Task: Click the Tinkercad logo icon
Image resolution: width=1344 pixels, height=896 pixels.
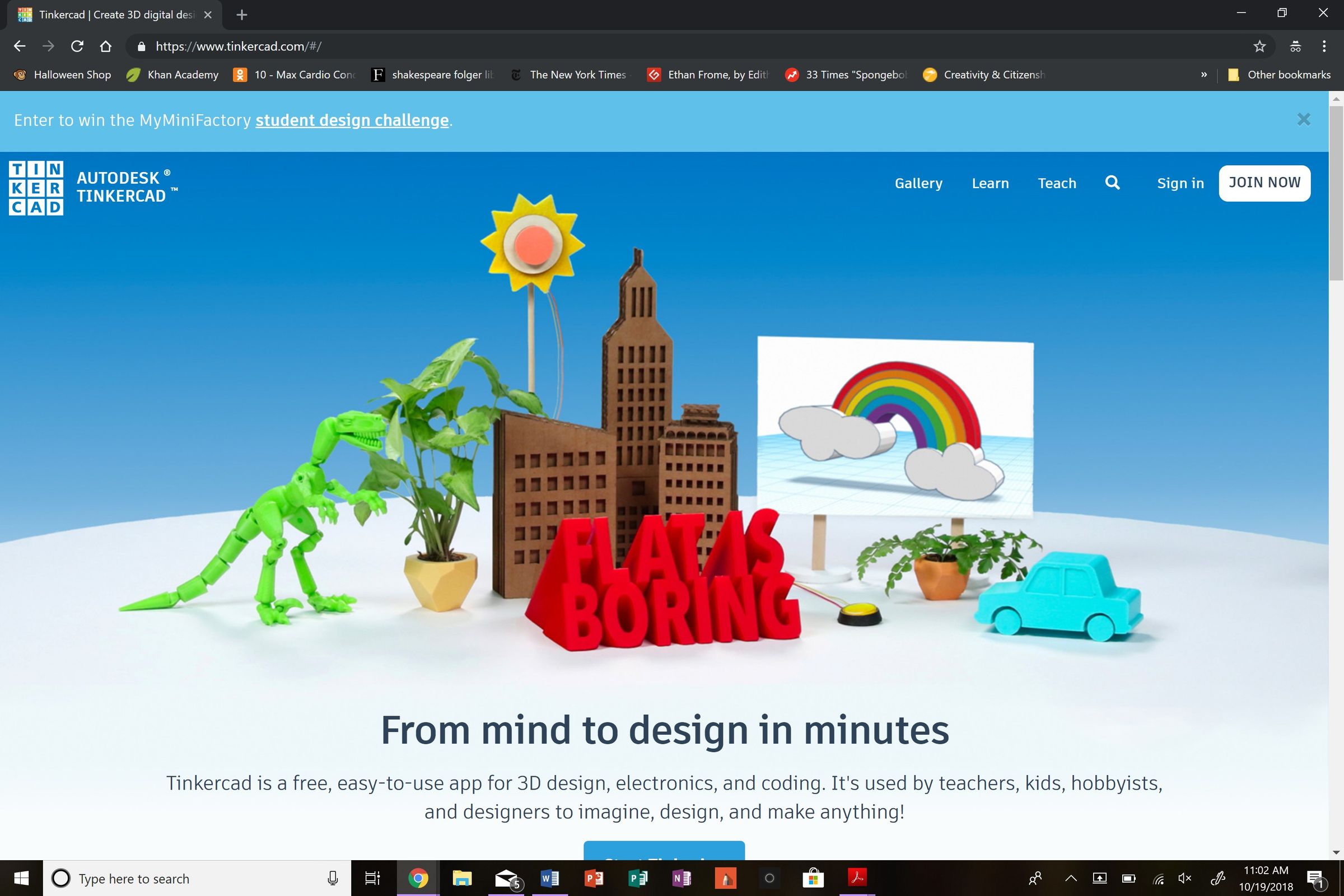Action: click(x=35, y=188)
